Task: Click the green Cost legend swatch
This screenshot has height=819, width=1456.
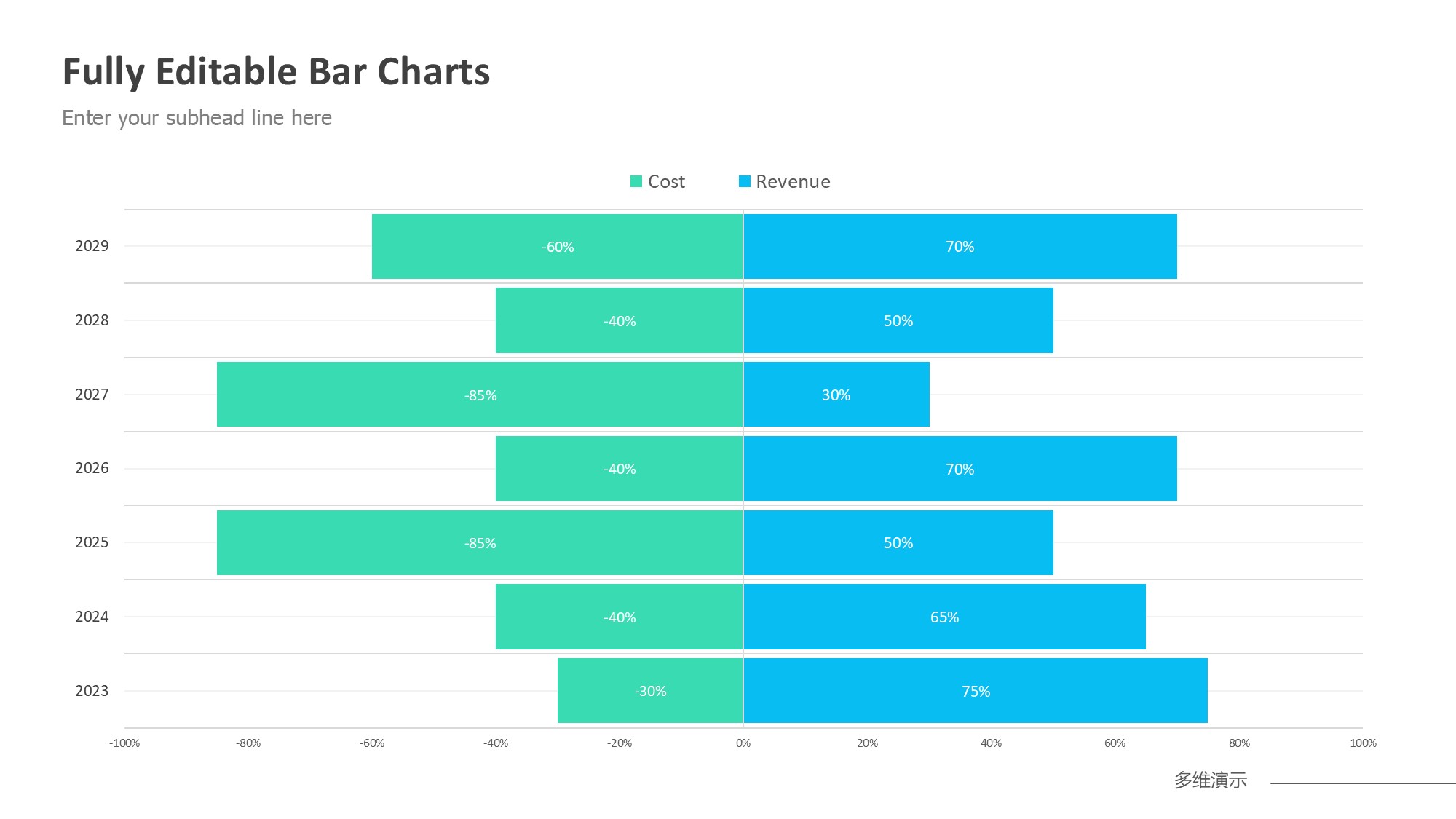Action: pos(636,181)
